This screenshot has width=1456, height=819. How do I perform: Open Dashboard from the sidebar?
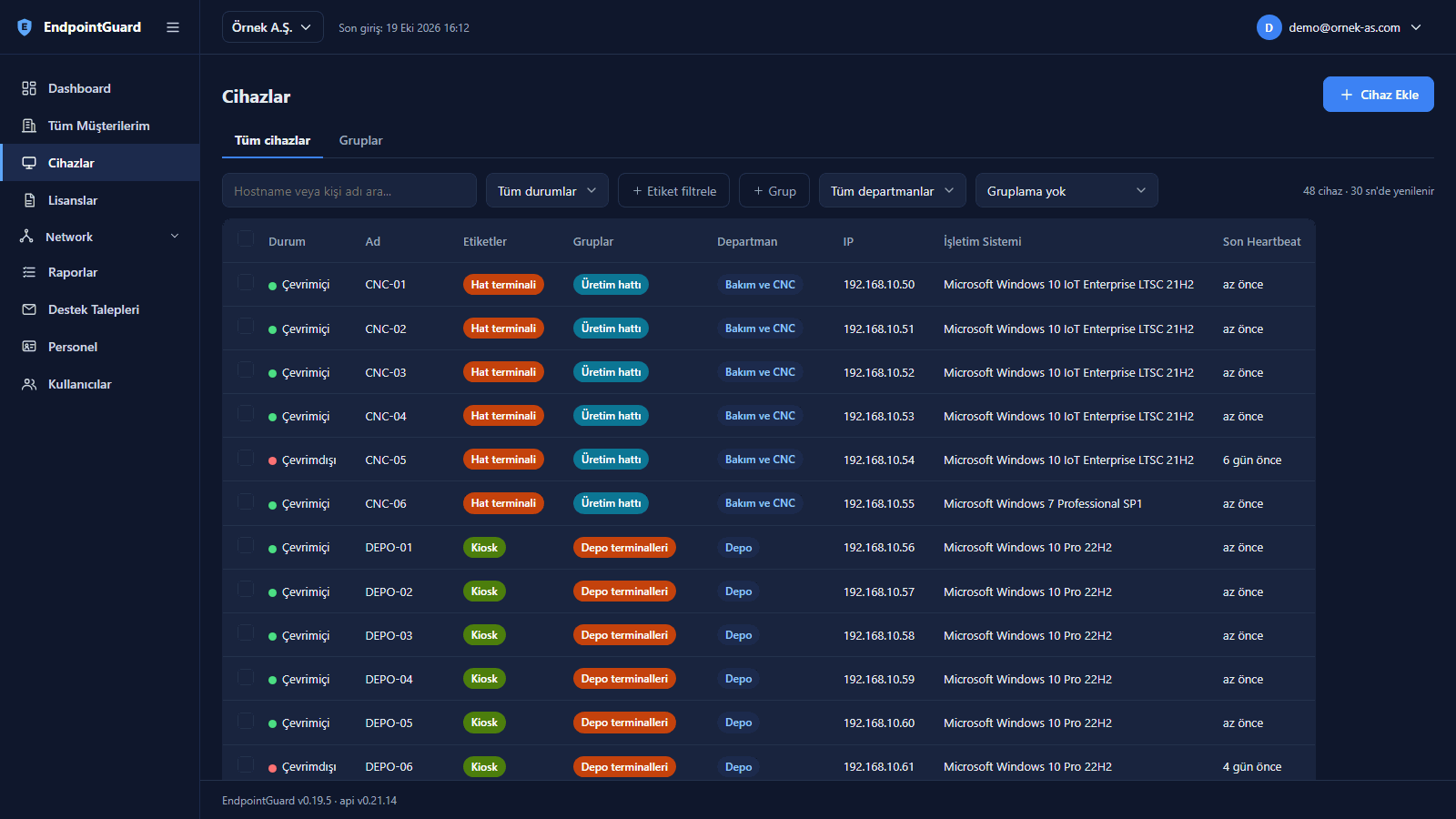[x=100, y=88]
